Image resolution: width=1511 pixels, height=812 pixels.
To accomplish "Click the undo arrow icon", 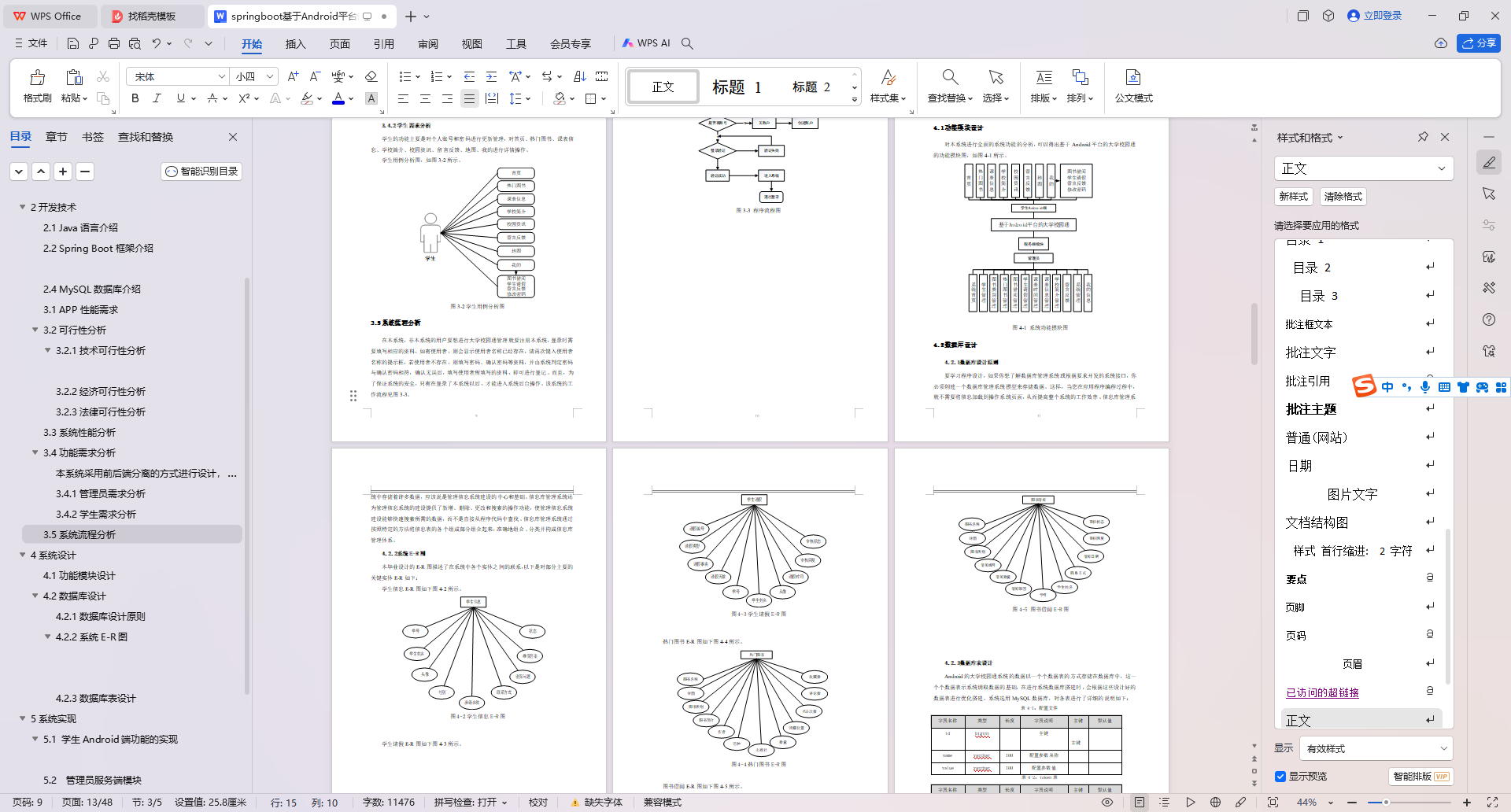I will [157, 43].
